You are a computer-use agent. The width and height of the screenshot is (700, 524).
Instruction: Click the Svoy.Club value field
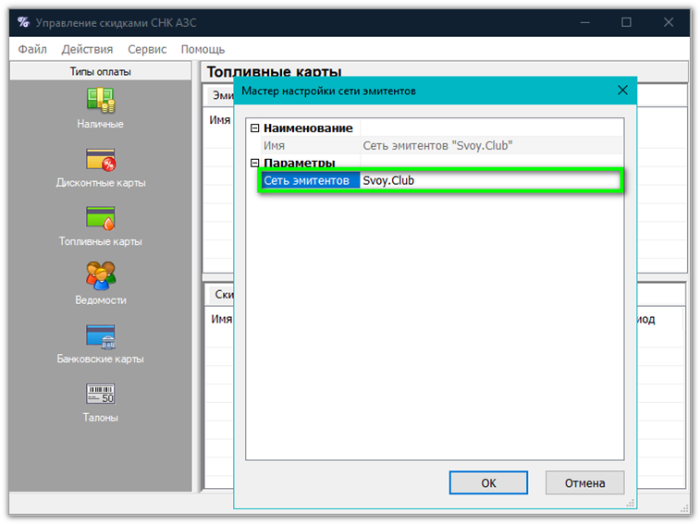pos(490,181)
